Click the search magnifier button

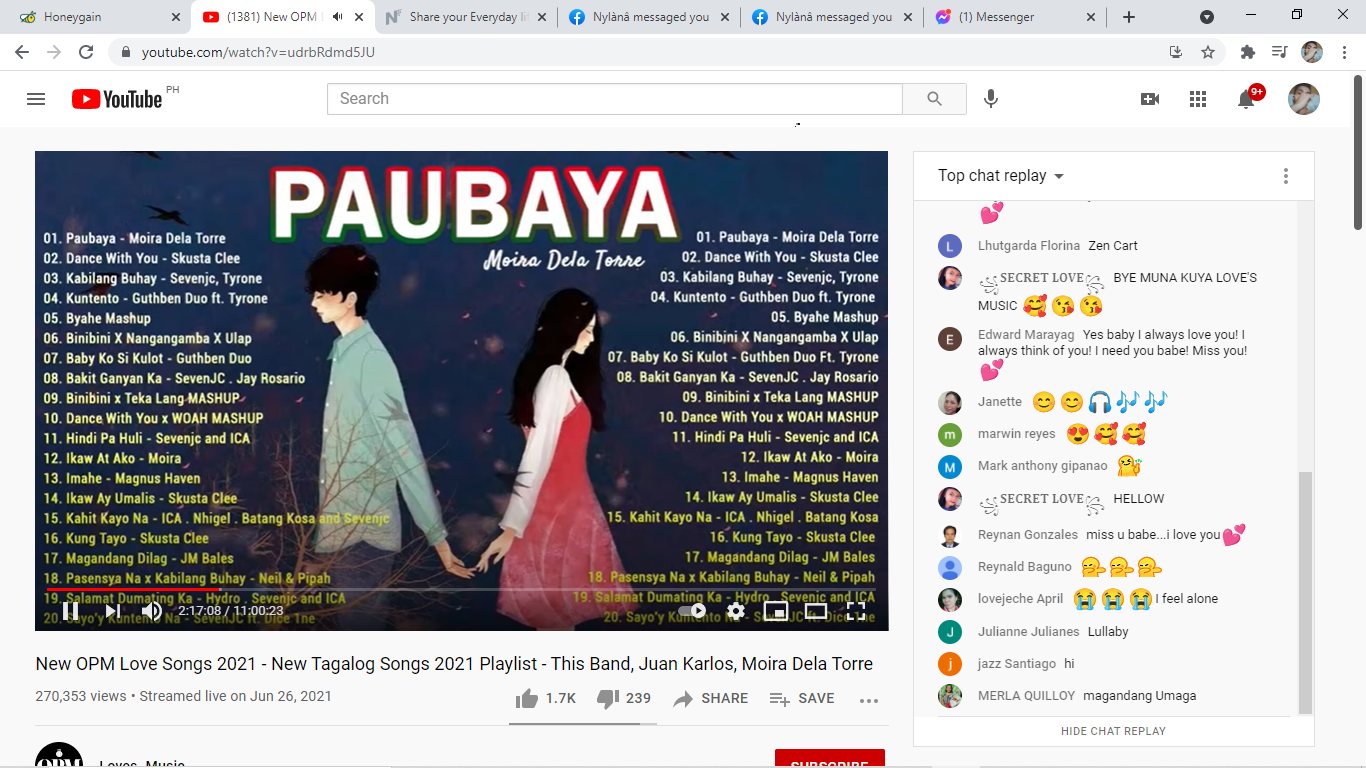(934, 99)
